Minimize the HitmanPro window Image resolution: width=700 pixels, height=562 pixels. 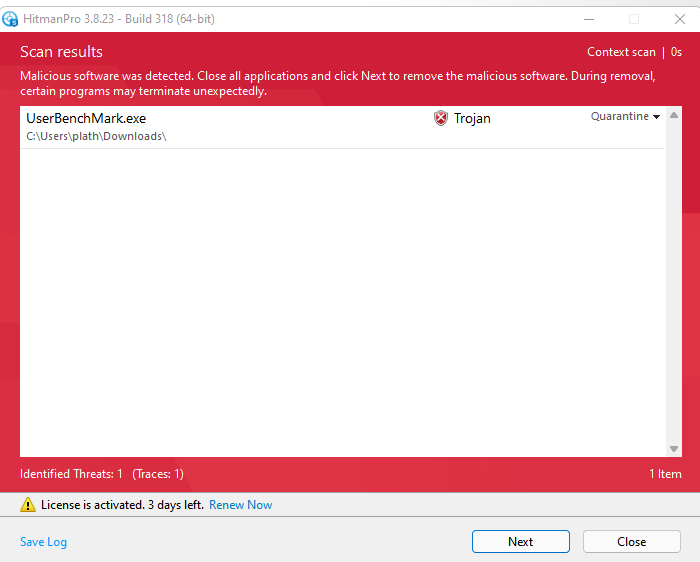(589, 19)
